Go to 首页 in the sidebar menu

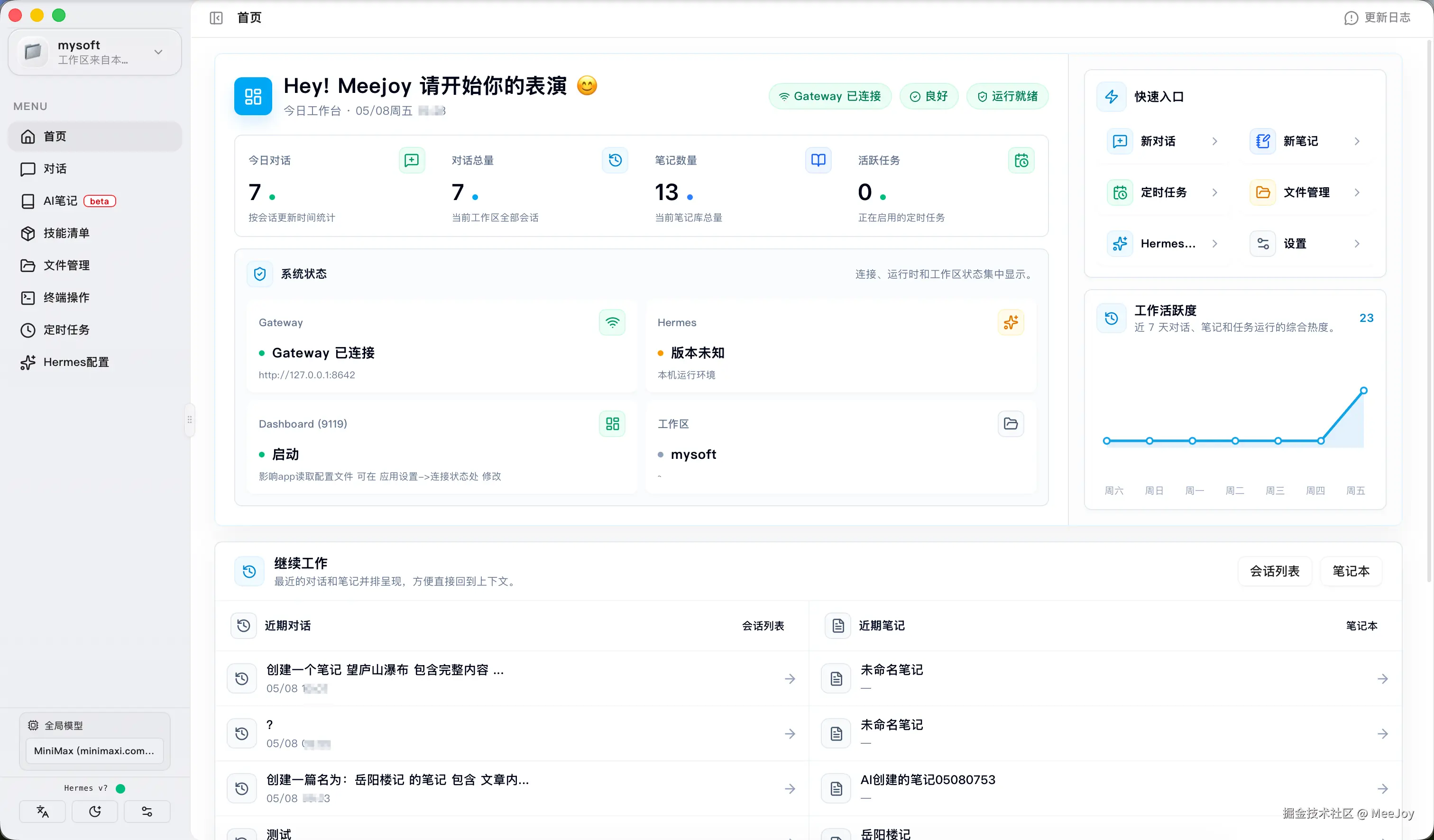tap(95, 137)
